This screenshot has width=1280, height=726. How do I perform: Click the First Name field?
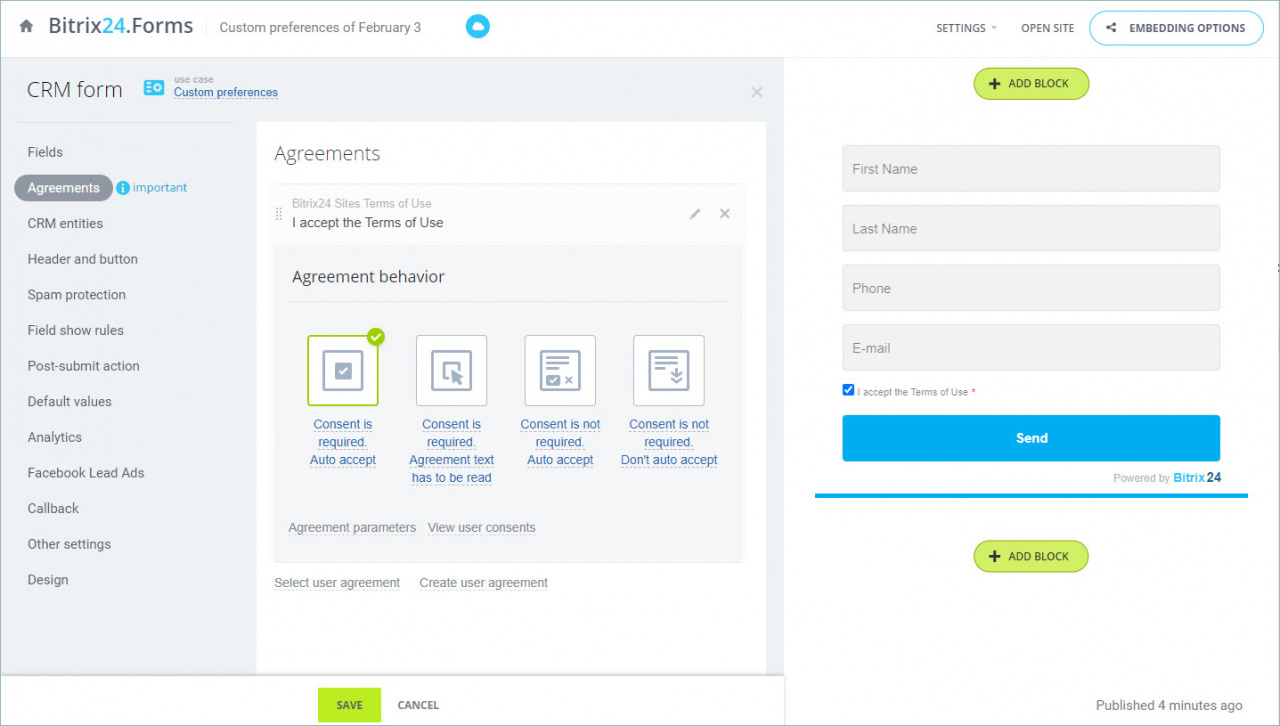(x=1031, y=168)
